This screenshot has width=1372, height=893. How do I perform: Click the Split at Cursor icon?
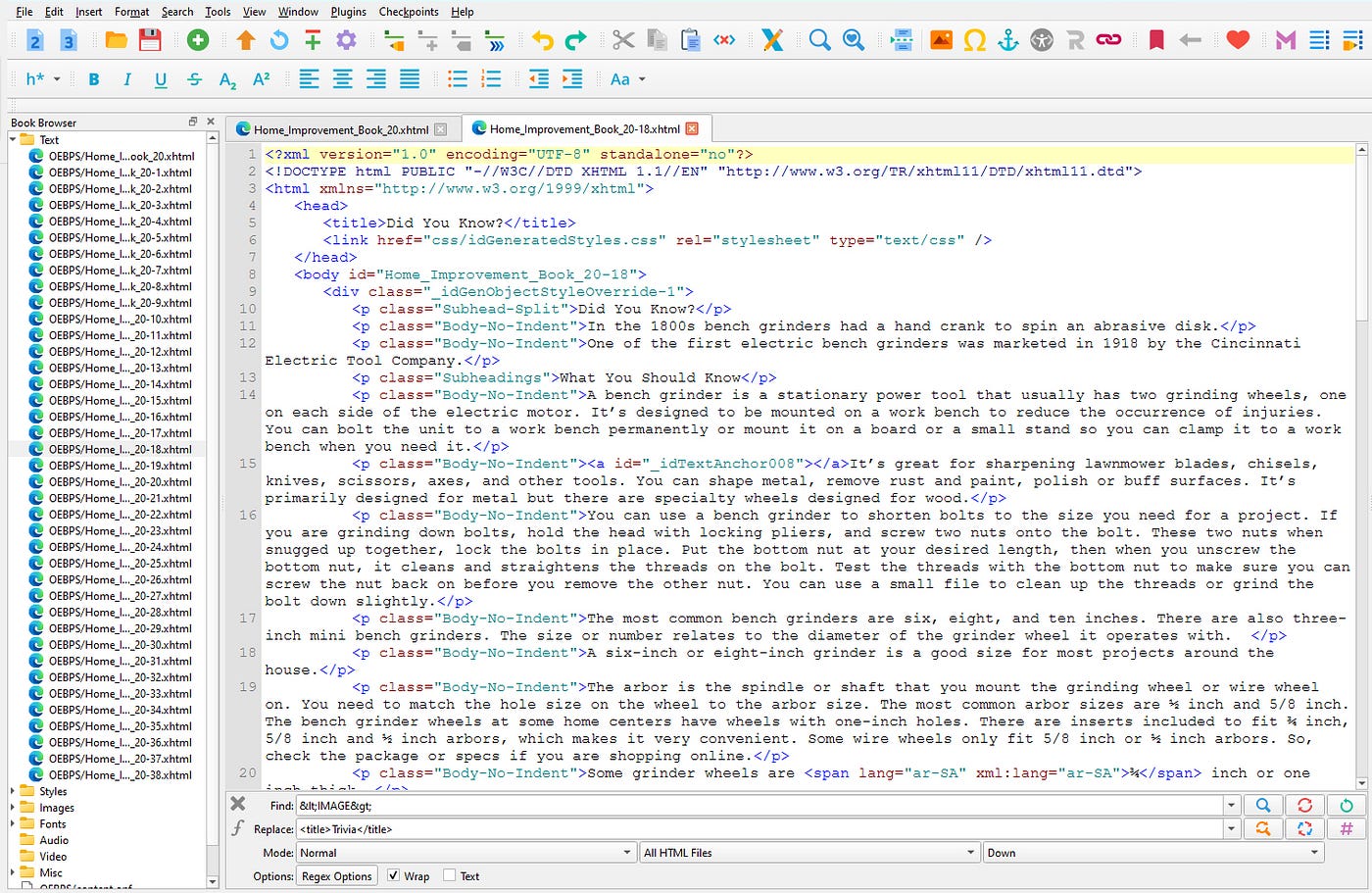coord(903,40)
